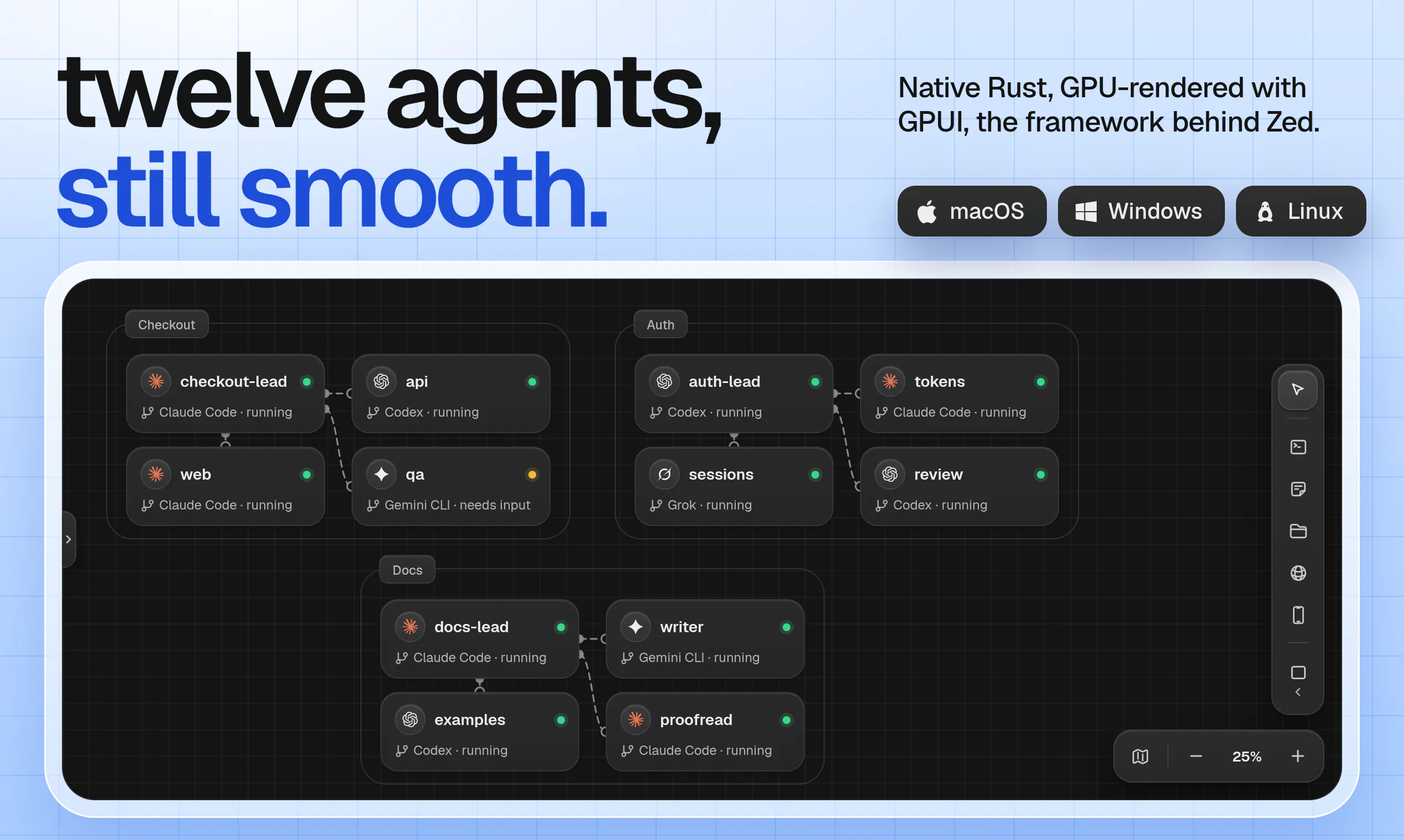This screenshot has width=1404, height=840.
Task: Click the green status dot on the api card
Action: (532, 382)
